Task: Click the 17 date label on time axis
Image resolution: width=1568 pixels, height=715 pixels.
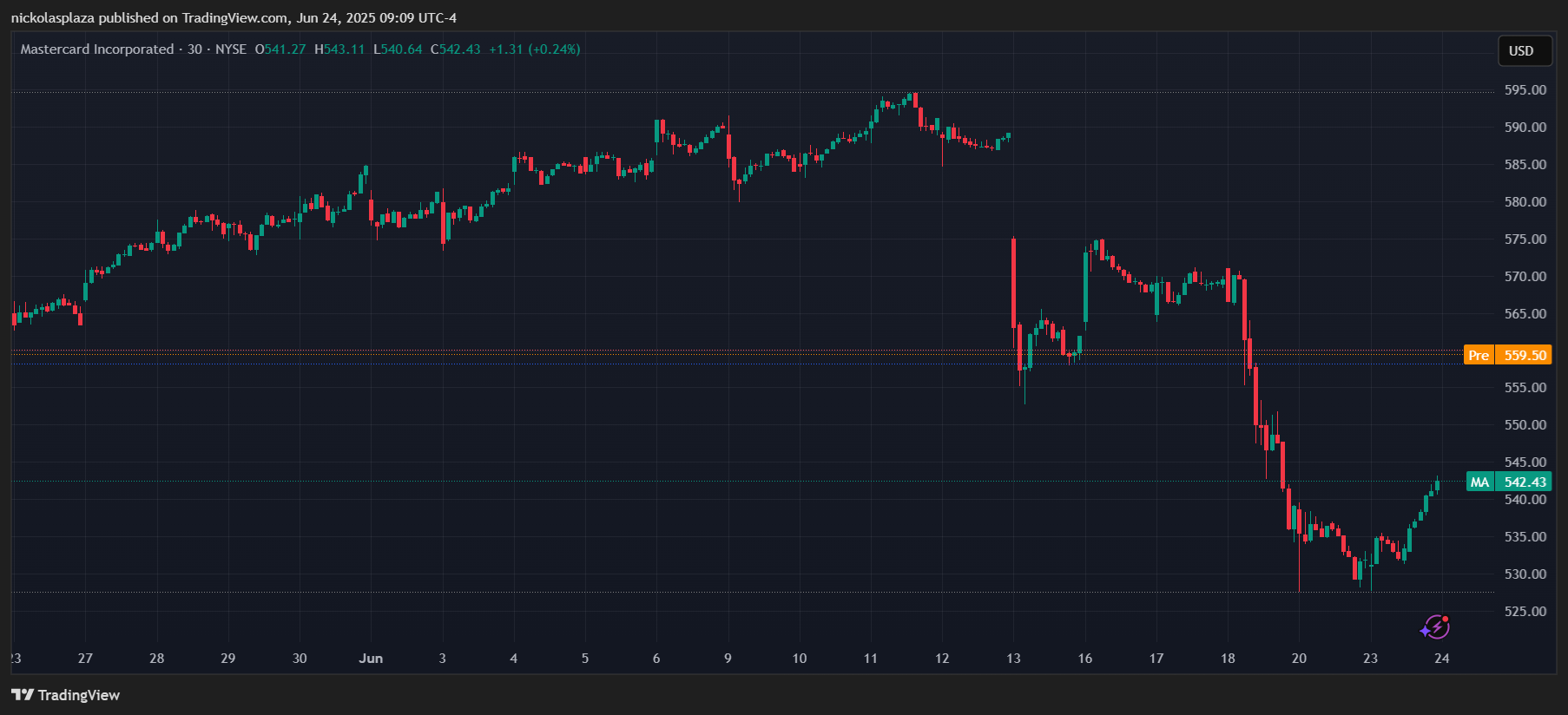Action: coord(1156,659)
